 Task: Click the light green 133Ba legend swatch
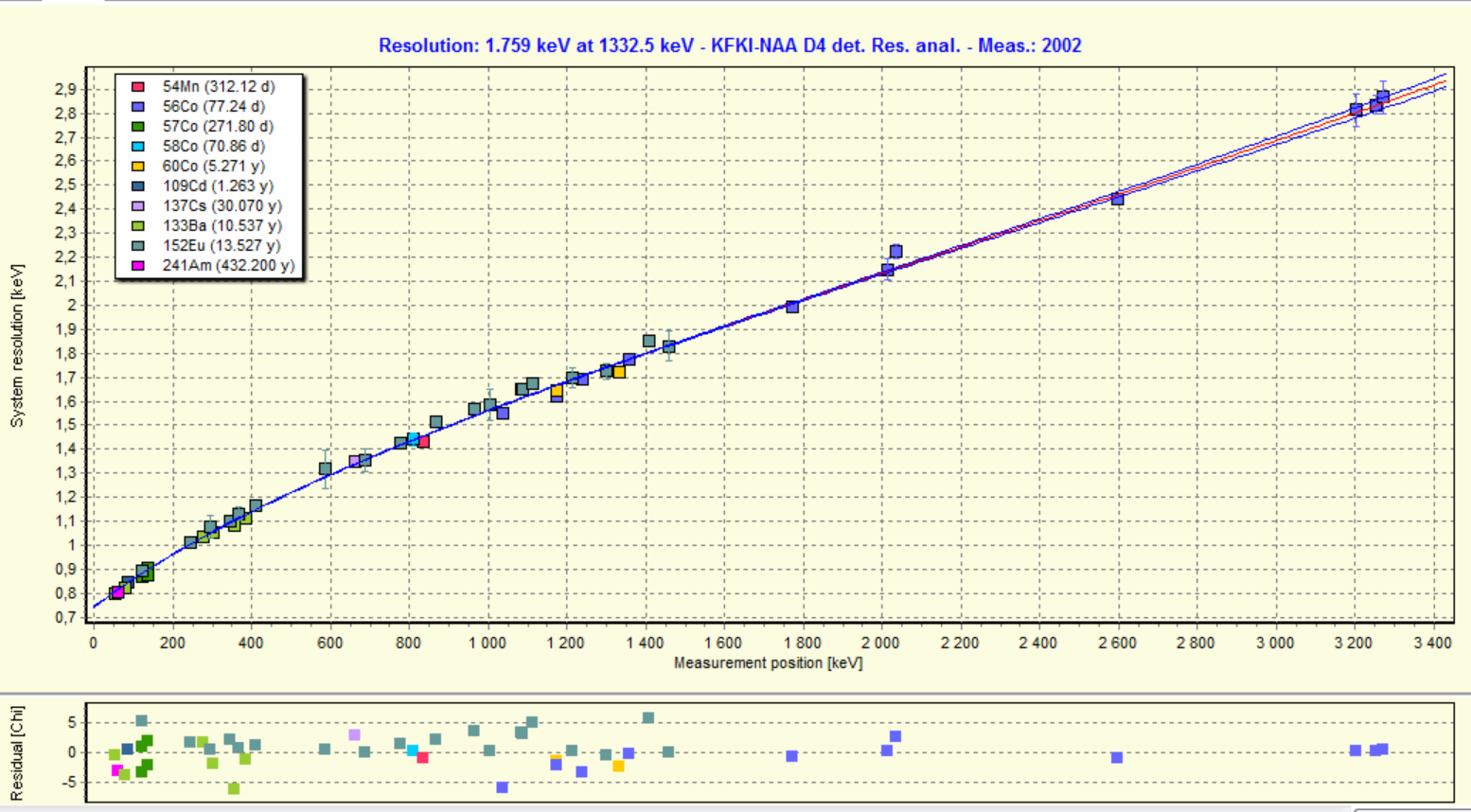(137, 226)
